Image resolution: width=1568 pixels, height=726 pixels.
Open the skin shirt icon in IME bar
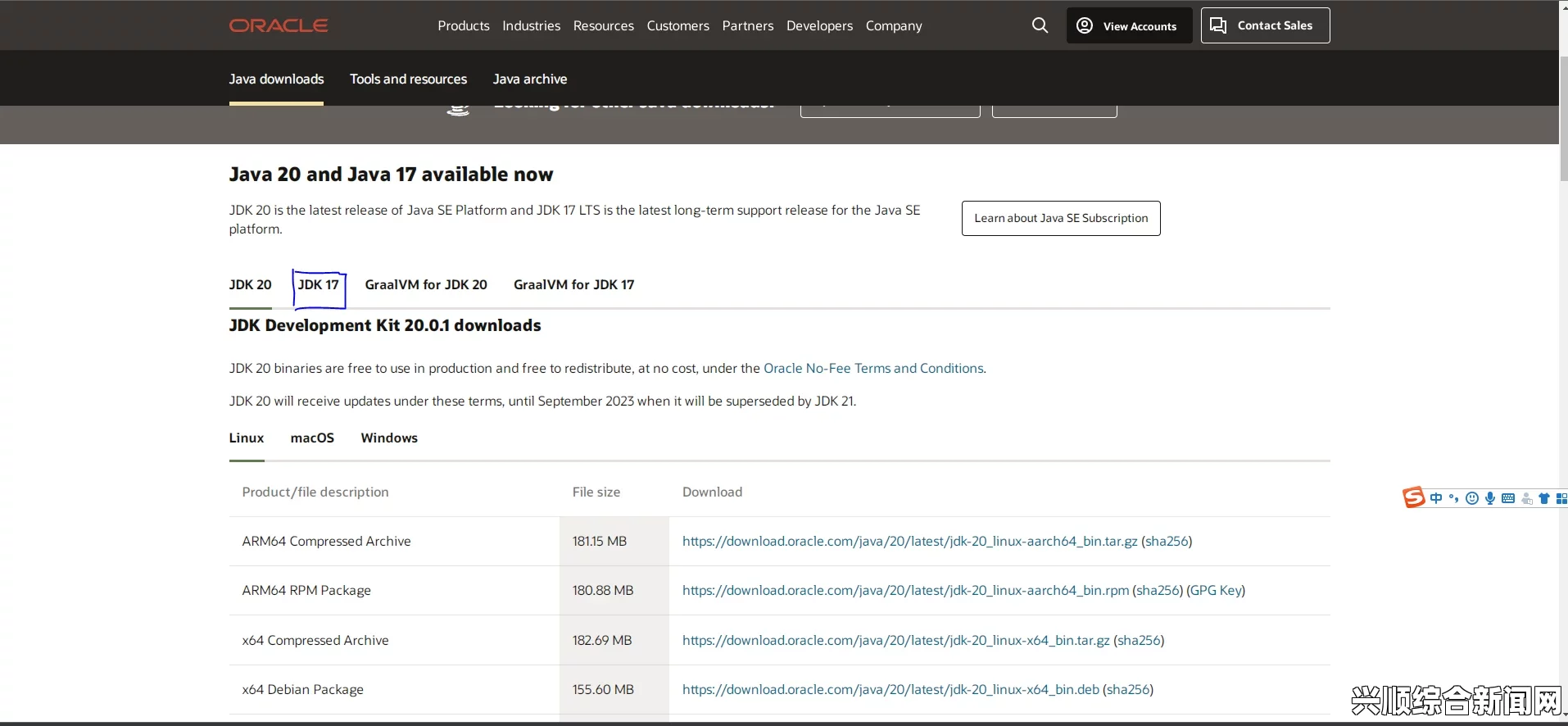1544,498
